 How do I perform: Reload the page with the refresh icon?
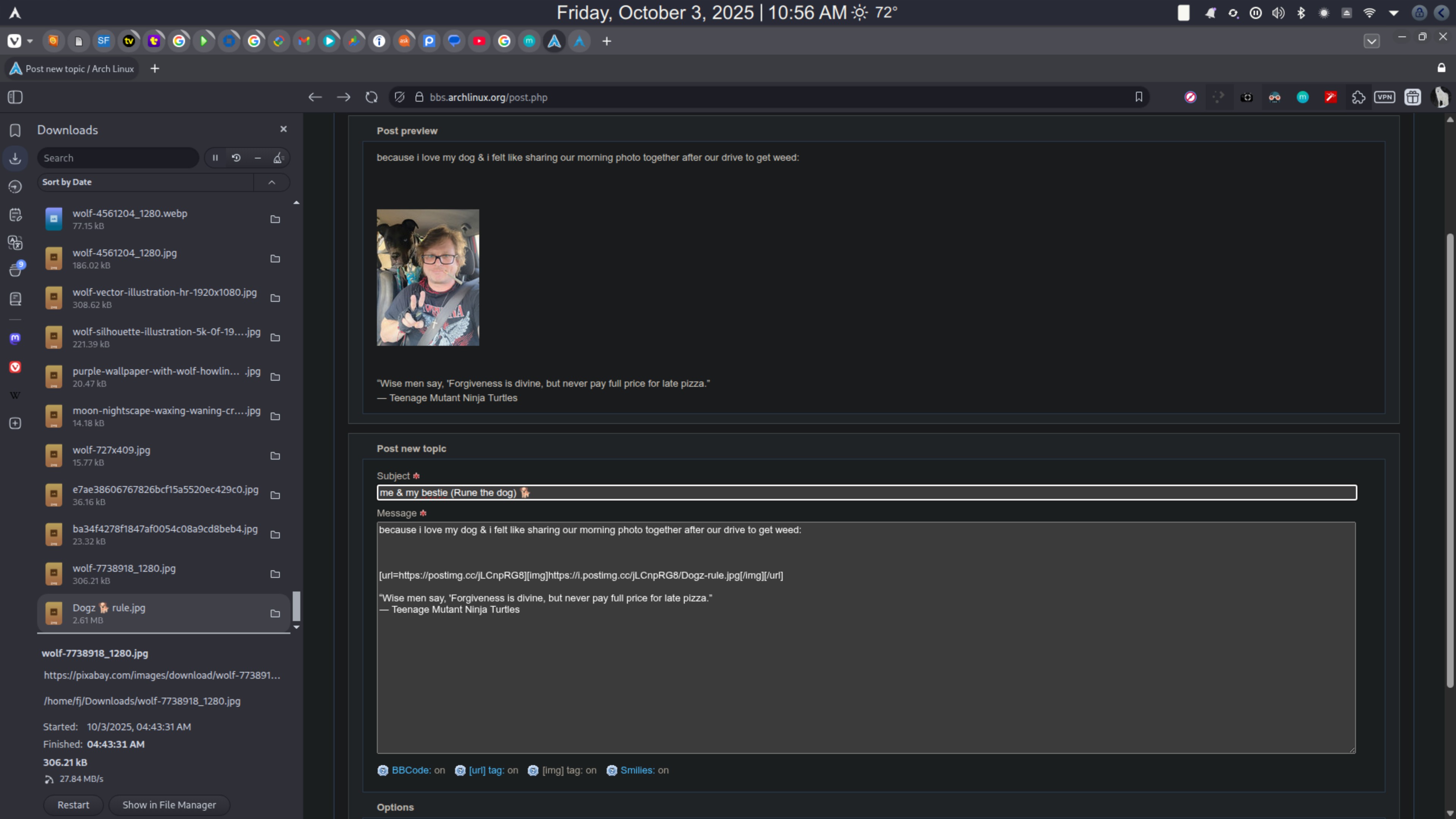371,97
